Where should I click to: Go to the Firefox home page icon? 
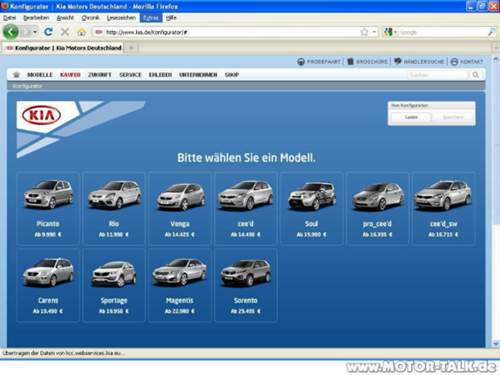[82, 32]
